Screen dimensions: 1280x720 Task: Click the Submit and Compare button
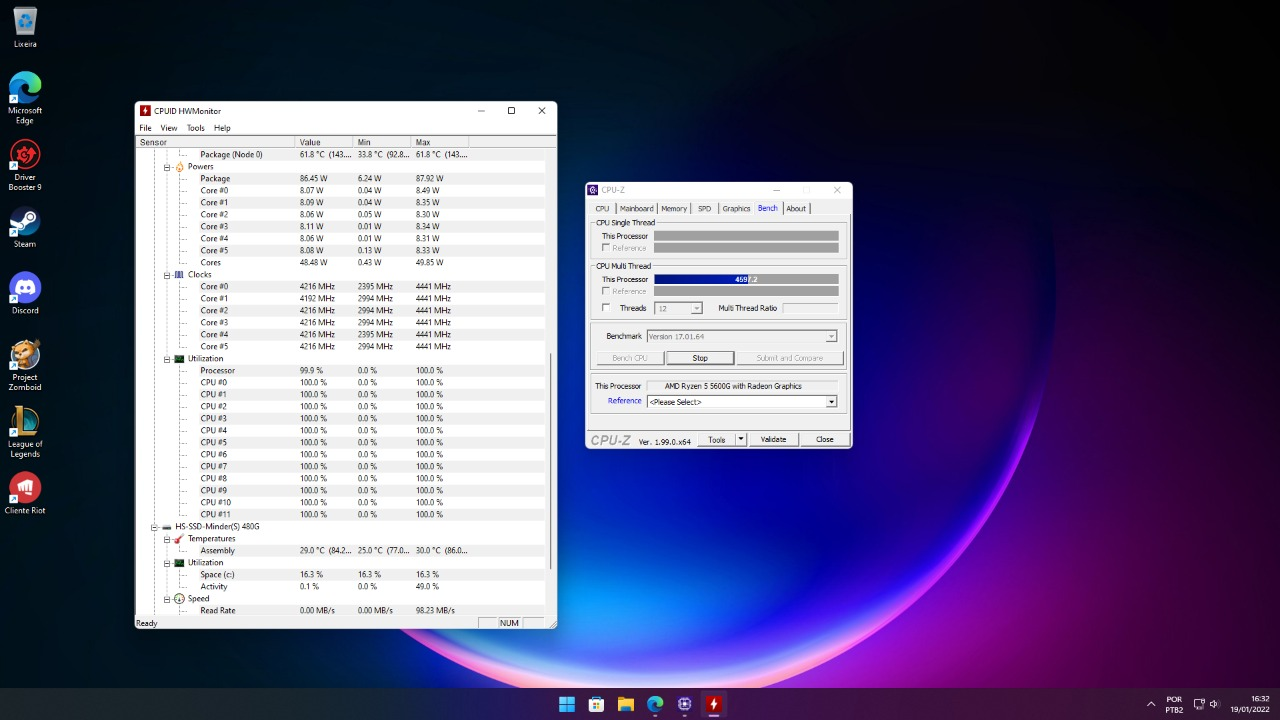click(790, 358)
